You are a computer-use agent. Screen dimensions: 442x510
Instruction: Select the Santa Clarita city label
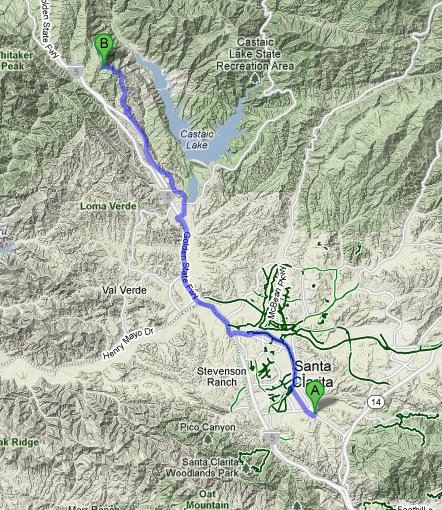313,374
